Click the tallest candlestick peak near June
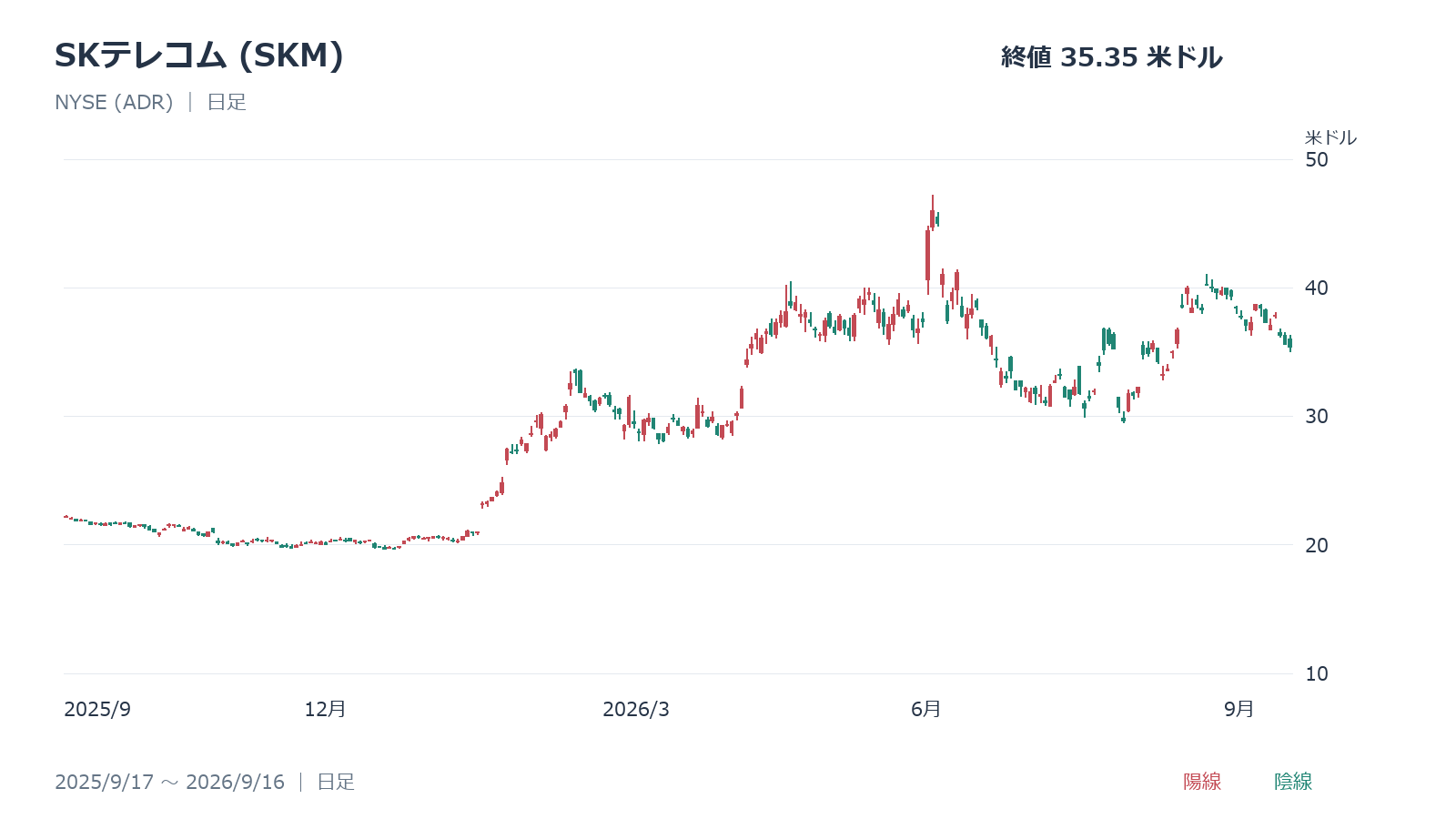Screen dimensions: 1456x819 click(932, 212)
